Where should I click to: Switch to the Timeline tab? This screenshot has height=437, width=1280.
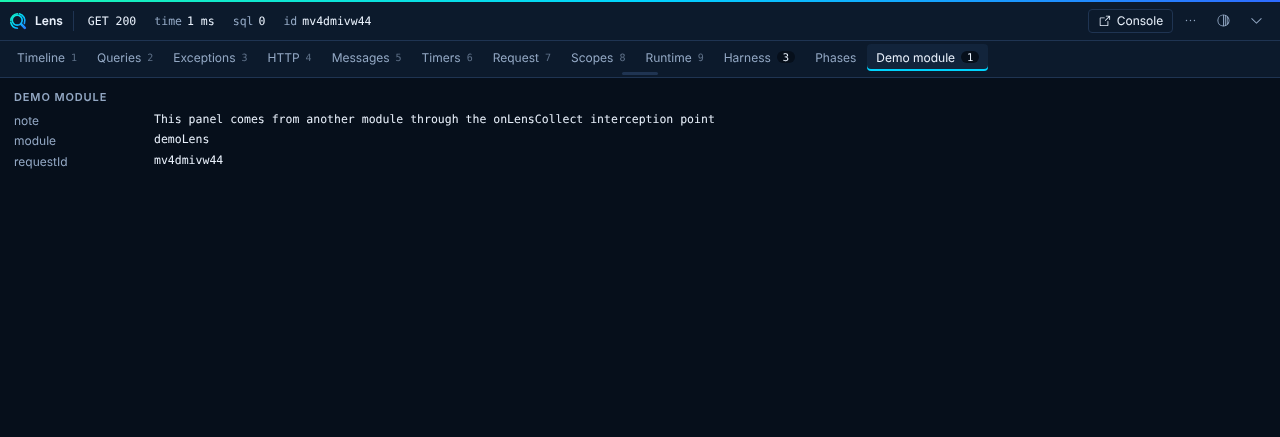coord(47,58)
